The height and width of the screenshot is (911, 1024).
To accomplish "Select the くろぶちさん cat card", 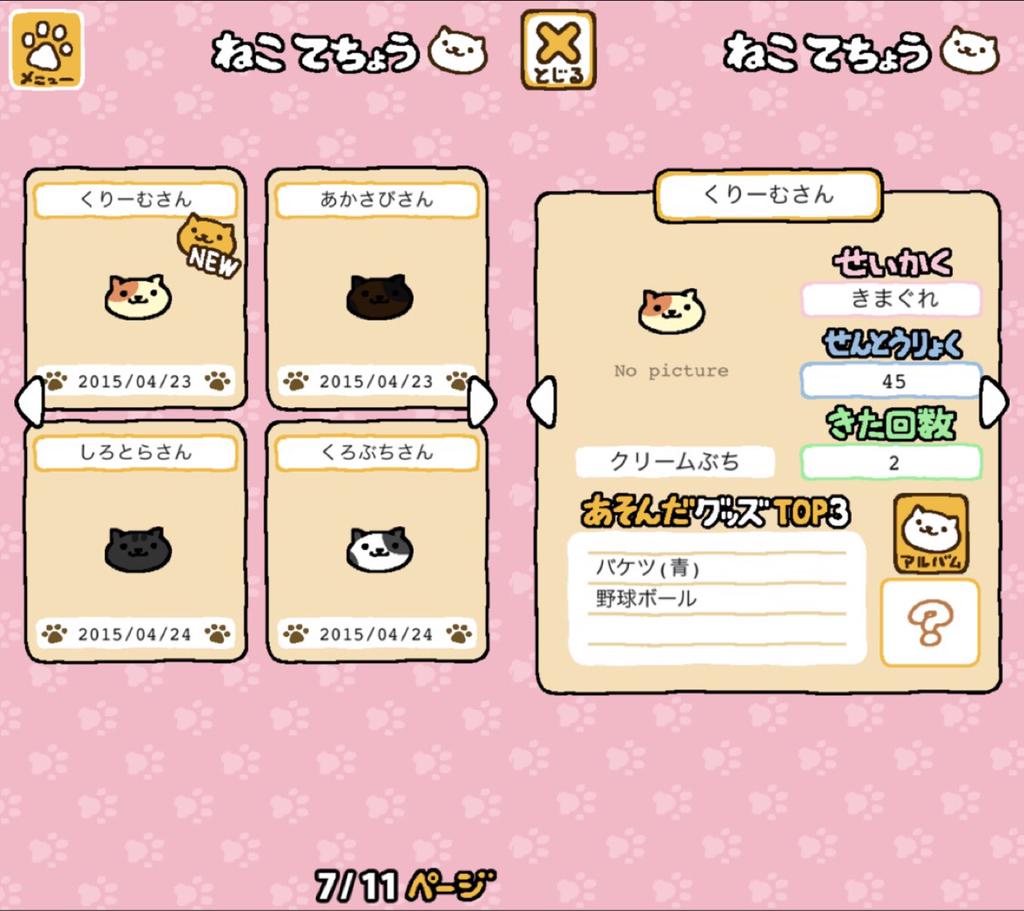I will pyautogui.click(x=377, y=541).
